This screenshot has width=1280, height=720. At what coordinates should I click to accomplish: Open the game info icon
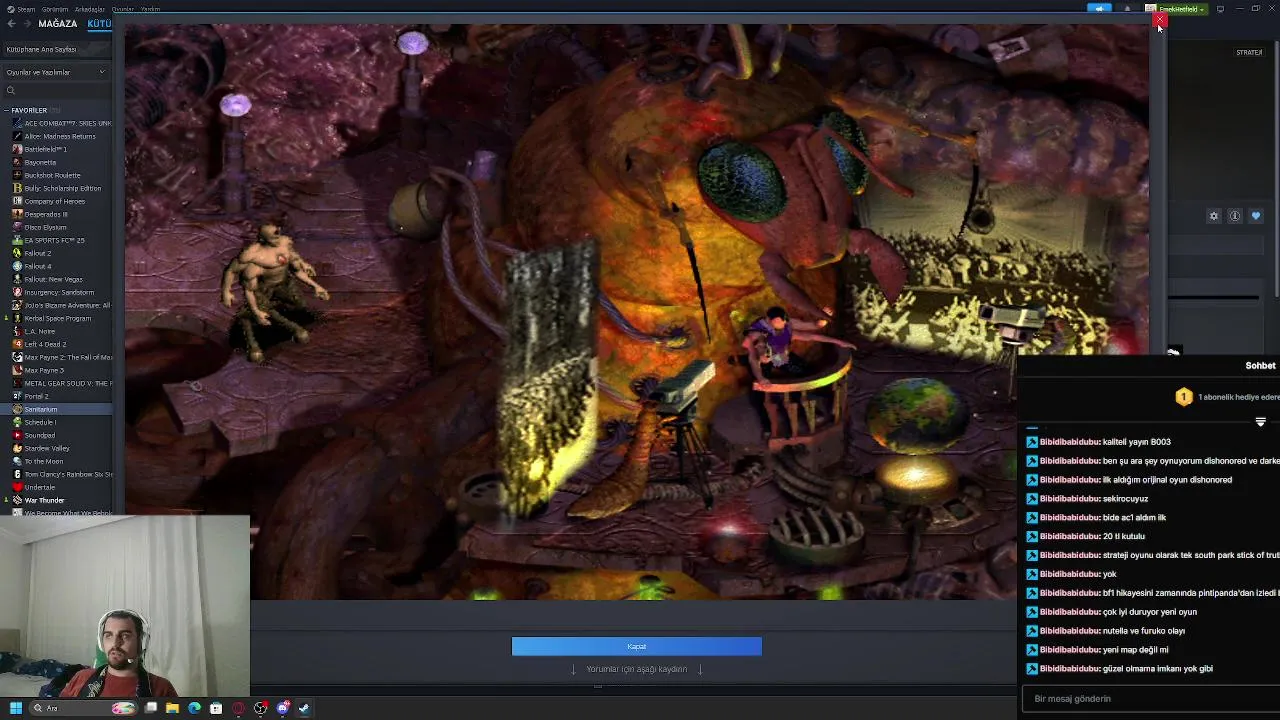(1235, 216)
